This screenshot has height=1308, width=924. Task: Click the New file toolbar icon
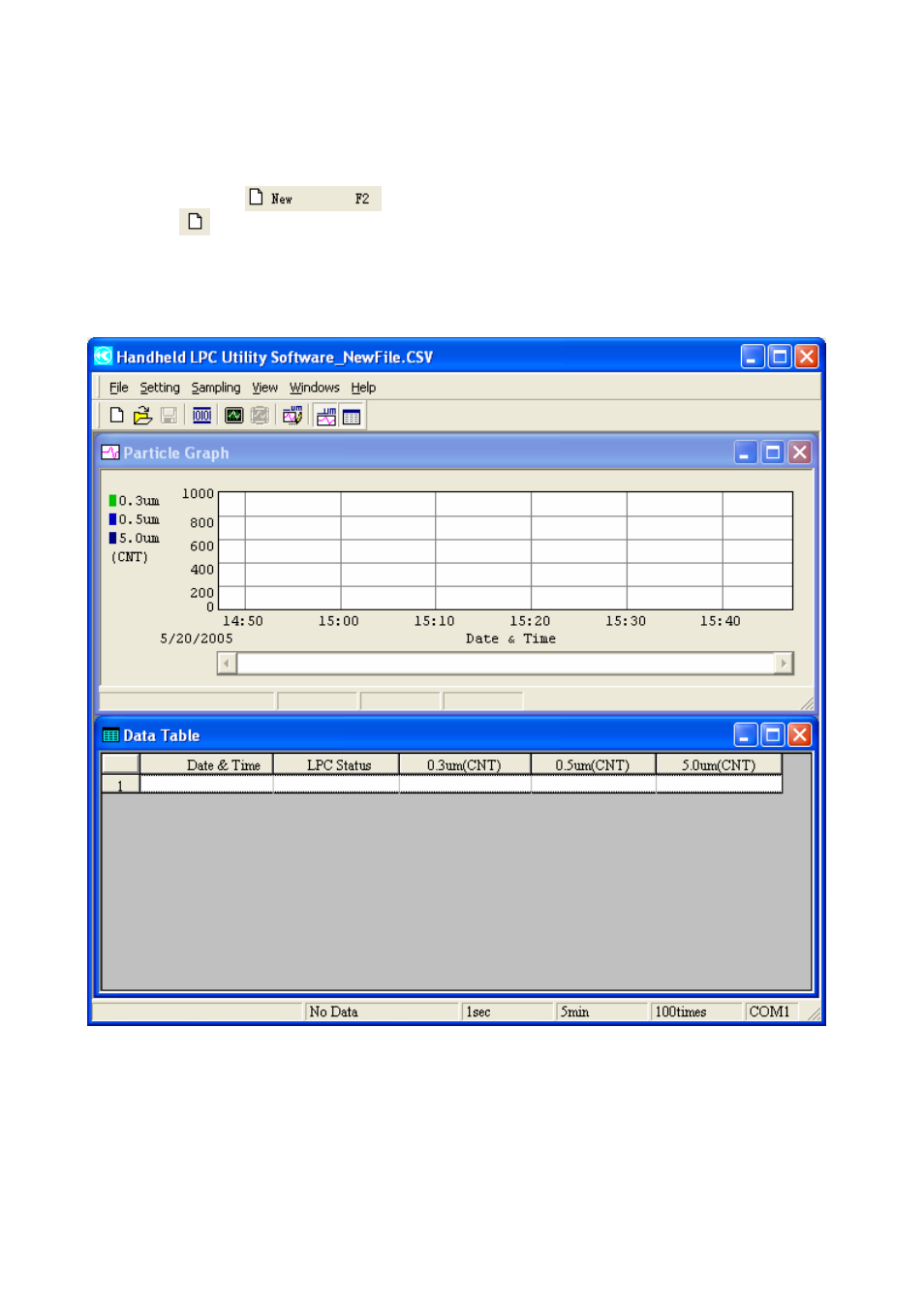coord(117,416)
